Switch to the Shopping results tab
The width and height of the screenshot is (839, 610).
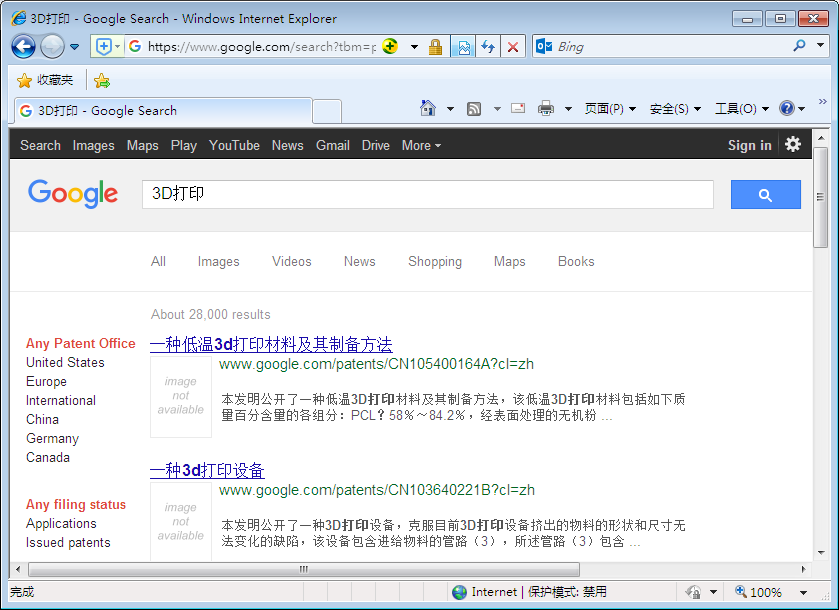coord(435,262)
